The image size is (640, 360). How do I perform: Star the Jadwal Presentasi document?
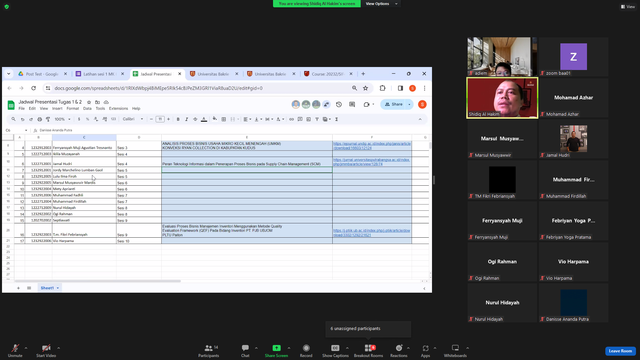tap(89, 102)
